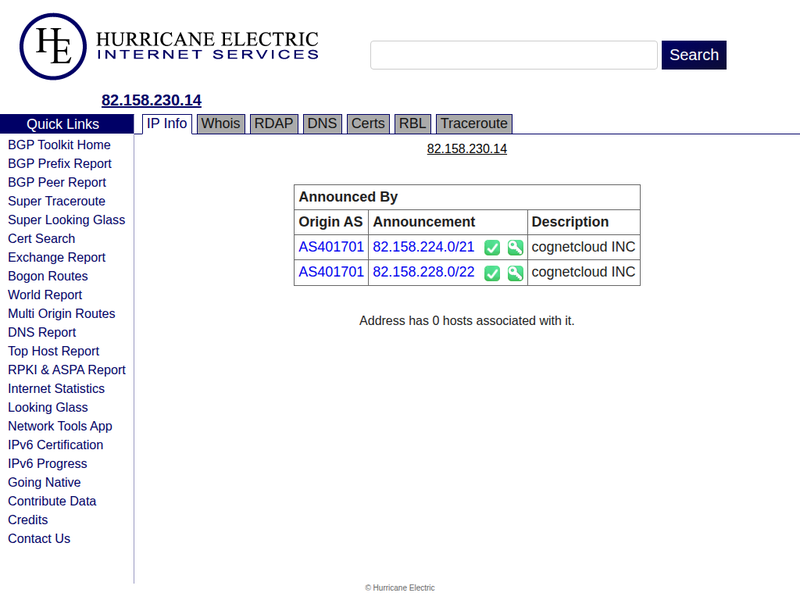Open World Report link

(45, 295)
